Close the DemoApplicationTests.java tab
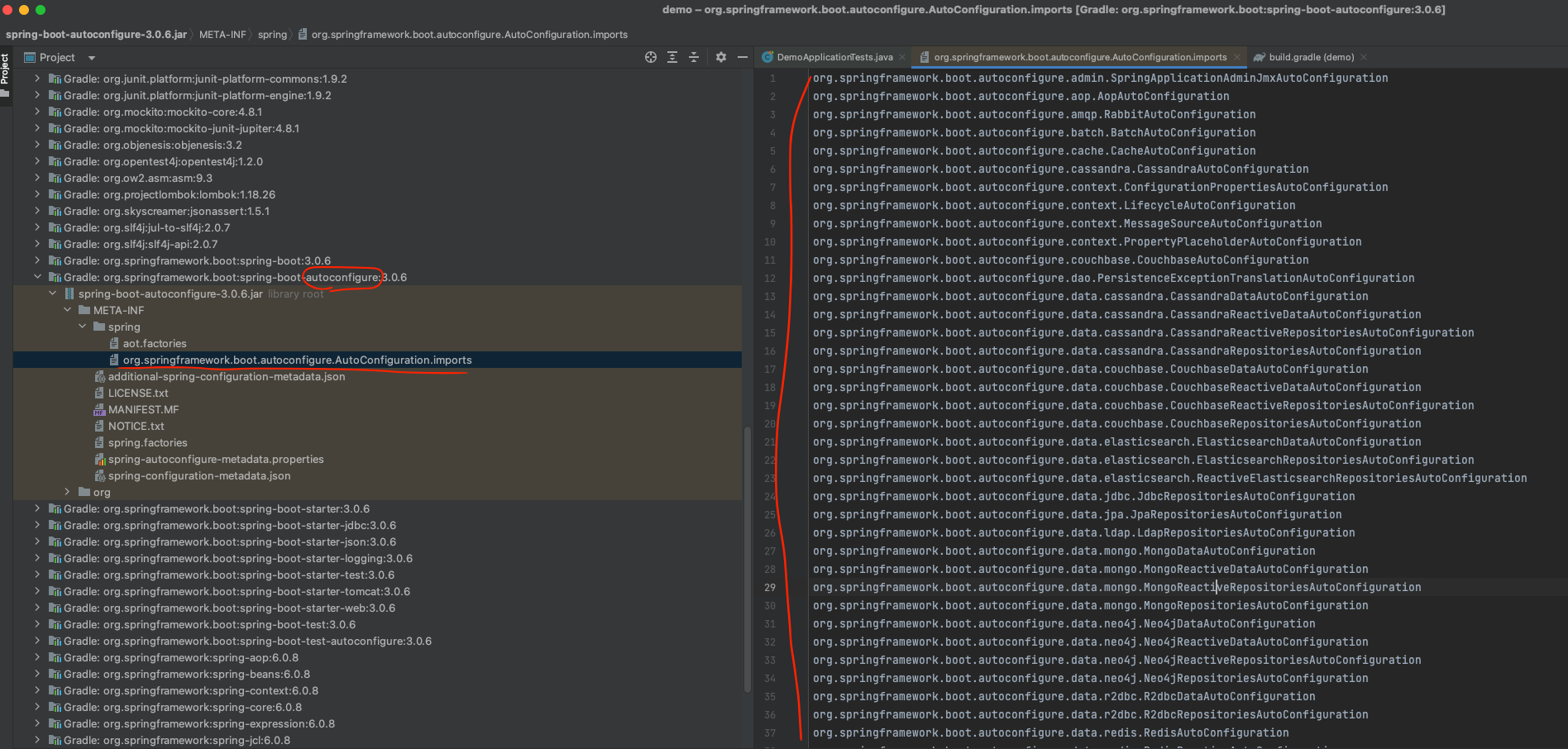The image size is (1568, 749). pyautogui.click(x=902, y=57)
